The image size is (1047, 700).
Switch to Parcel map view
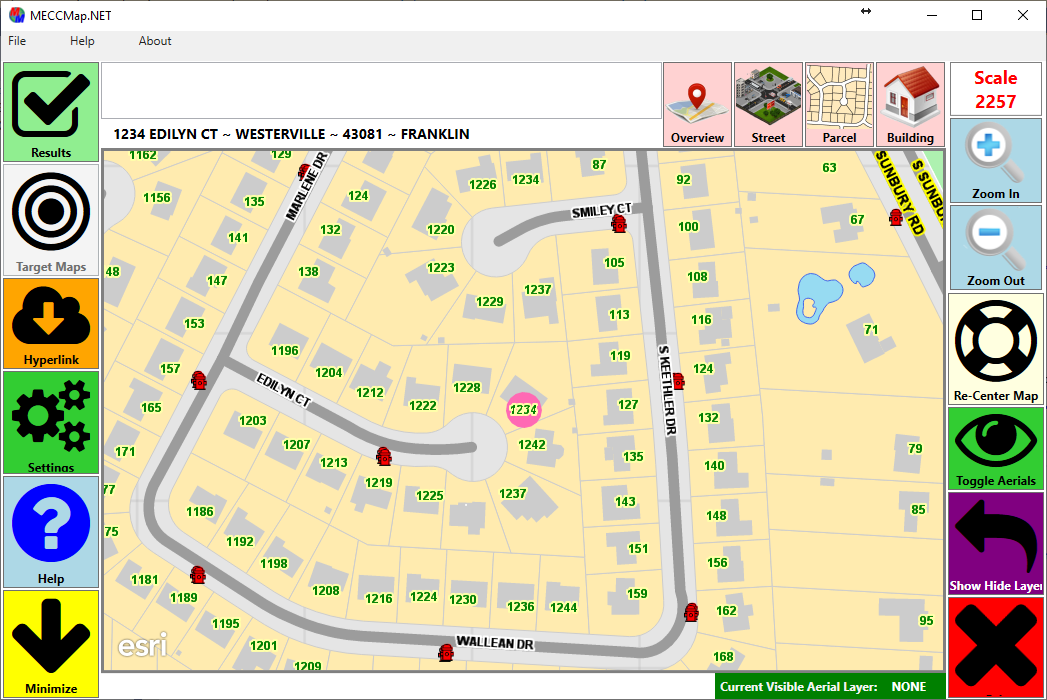(x=839, y=104)
